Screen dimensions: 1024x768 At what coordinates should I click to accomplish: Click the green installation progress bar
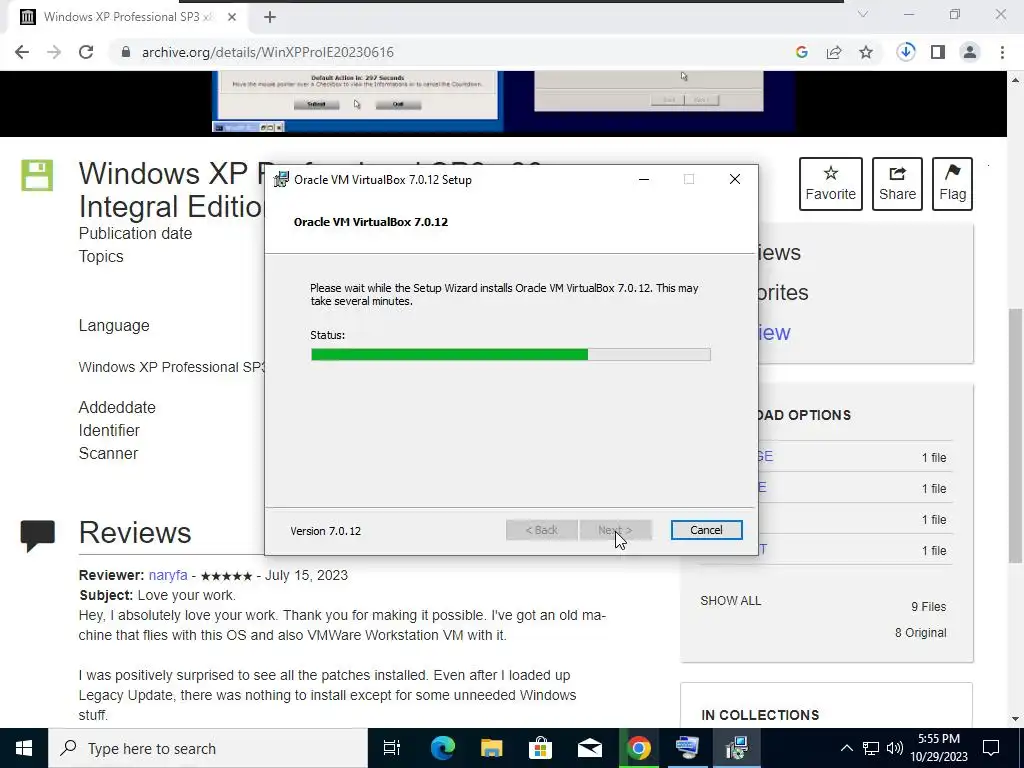(511, 355)
